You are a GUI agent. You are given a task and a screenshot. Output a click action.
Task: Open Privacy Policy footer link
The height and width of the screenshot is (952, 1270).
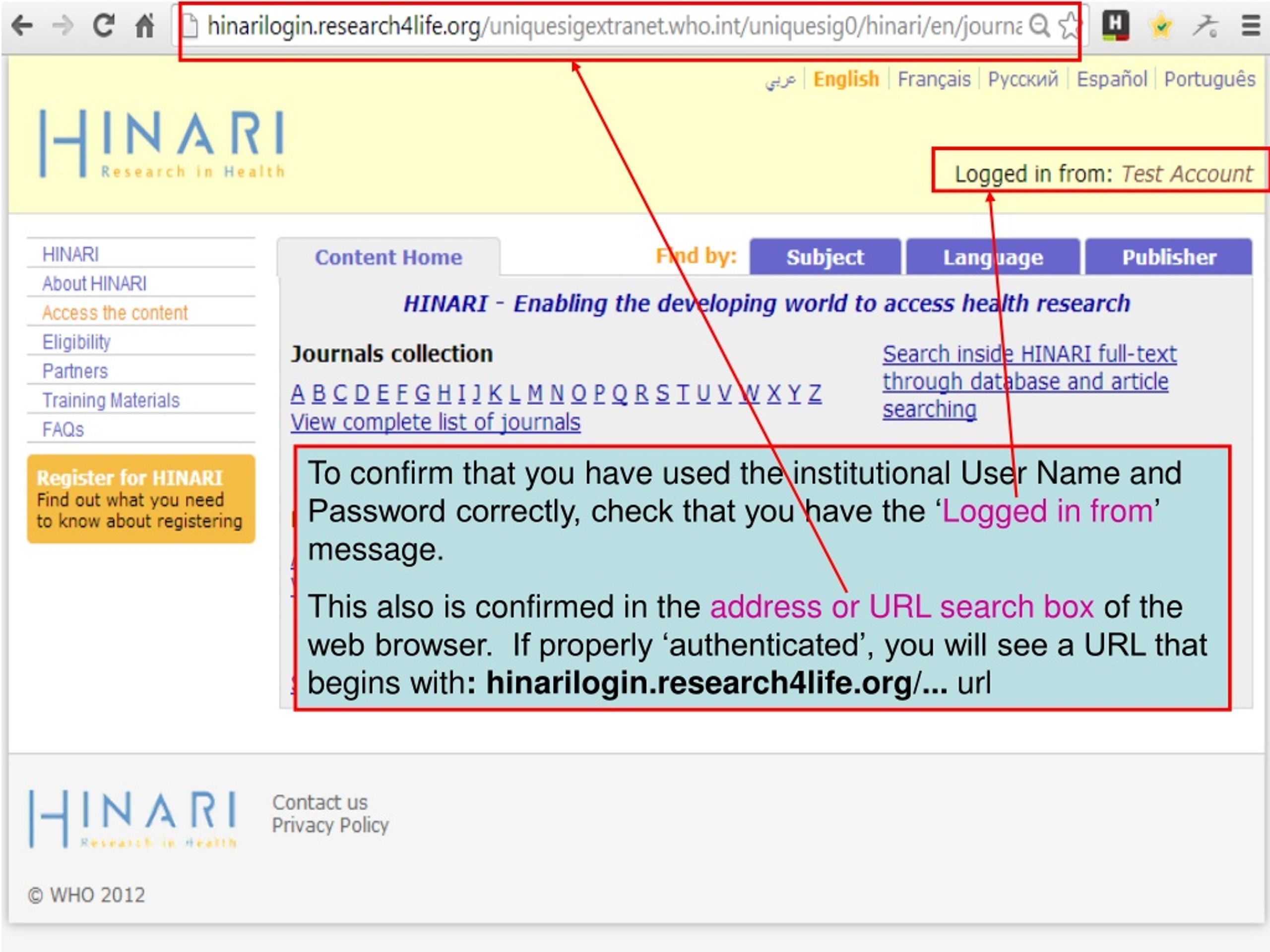tap(330, 825)
